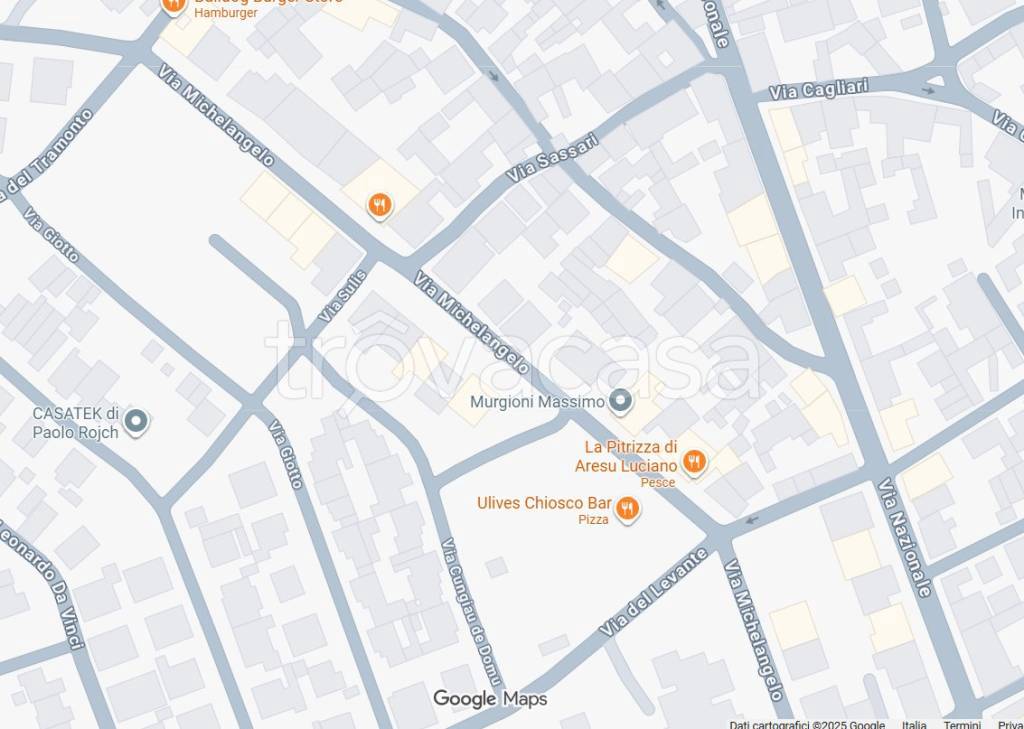This screenshot has width=1024, height=729.
Task: Click the Via del Levante street label
Action: pyautogui.click(x=654, y=592)
